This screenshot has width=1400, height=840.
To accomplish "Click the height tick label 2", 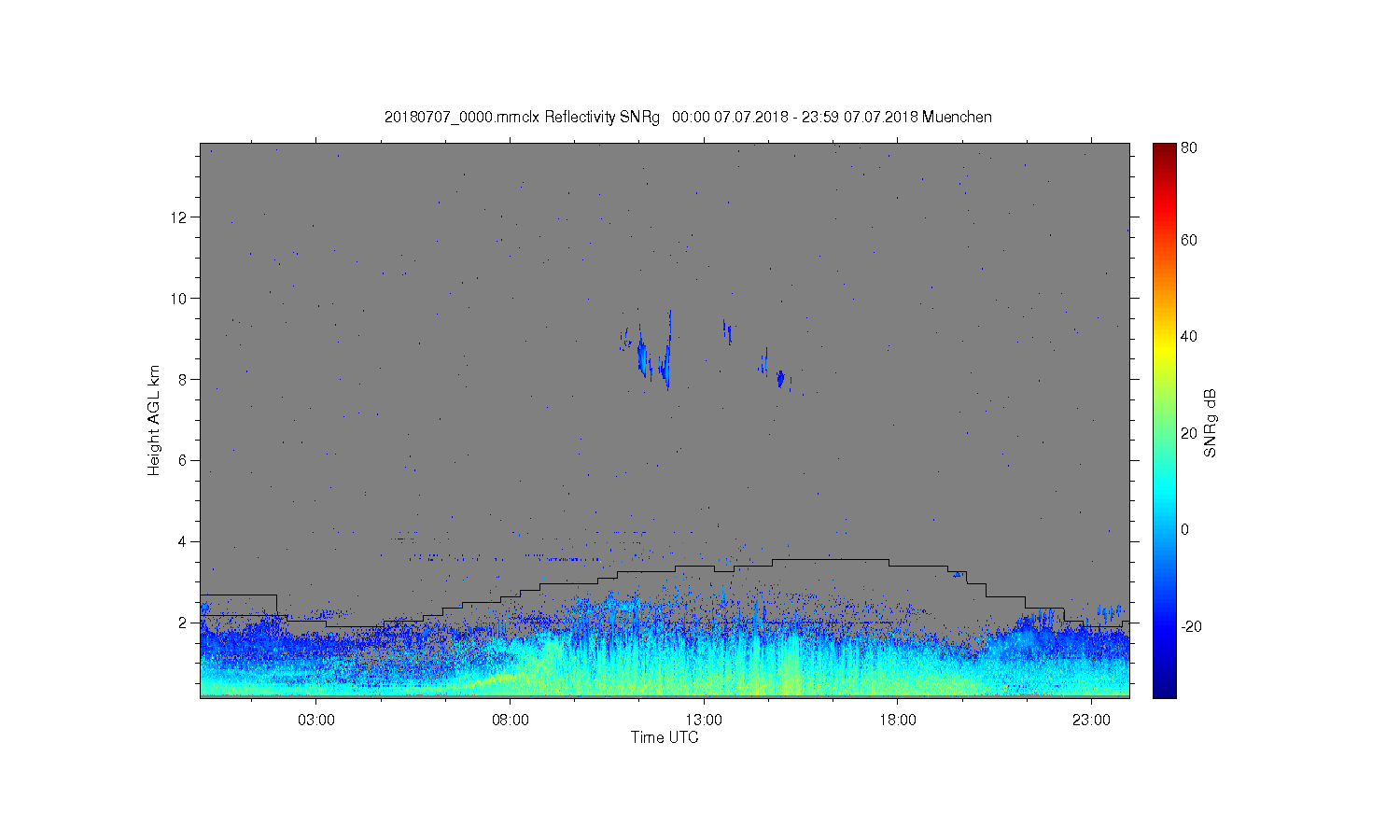I will click(x=182, y=623).
